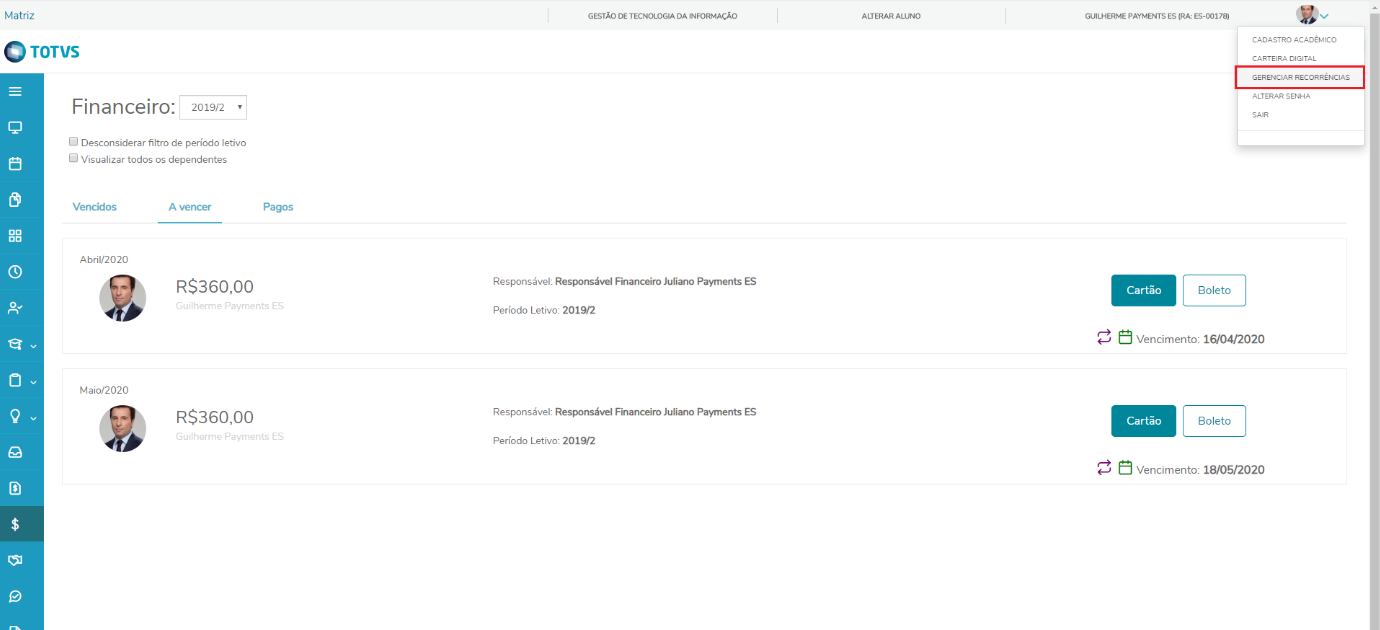Open the documents copy icon in sidebar
1380x630 pixels.
click(x=15, y=199)
